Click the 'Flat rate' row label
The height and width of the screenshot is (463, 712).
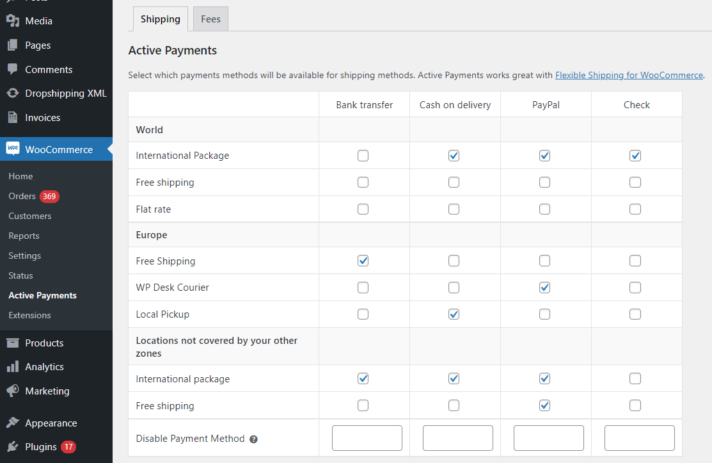(153, 209)
